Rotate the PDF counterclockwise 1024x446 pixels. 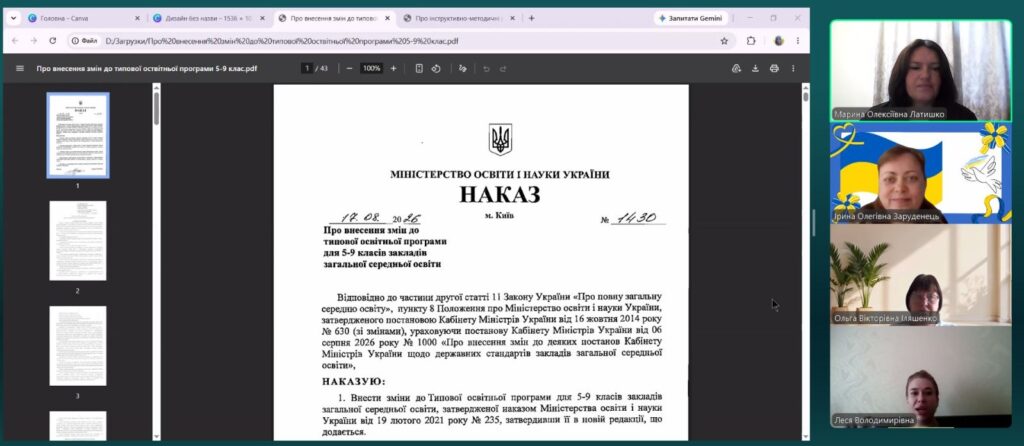tap(436, 68)
